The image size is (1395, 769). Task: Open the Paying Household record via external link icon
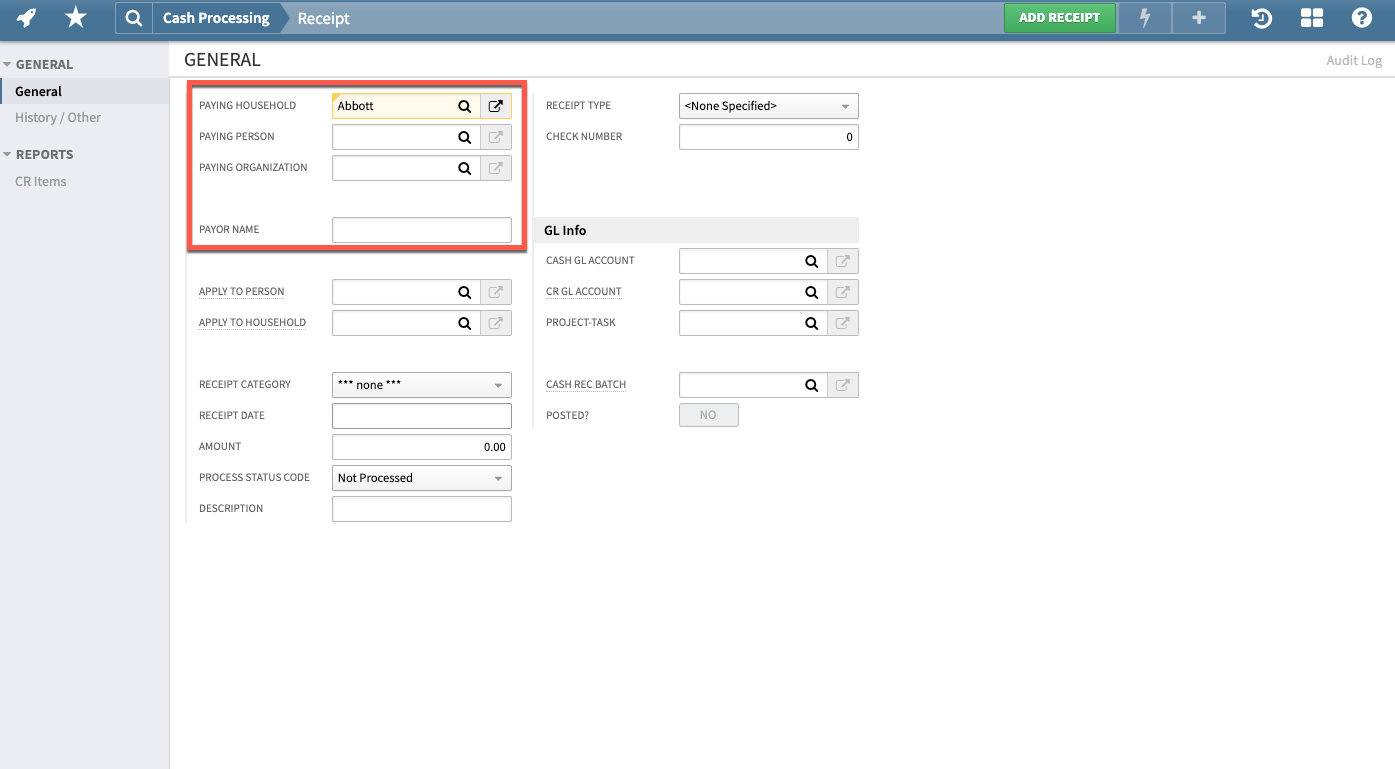pyautogui.click(x=496, y=105)
